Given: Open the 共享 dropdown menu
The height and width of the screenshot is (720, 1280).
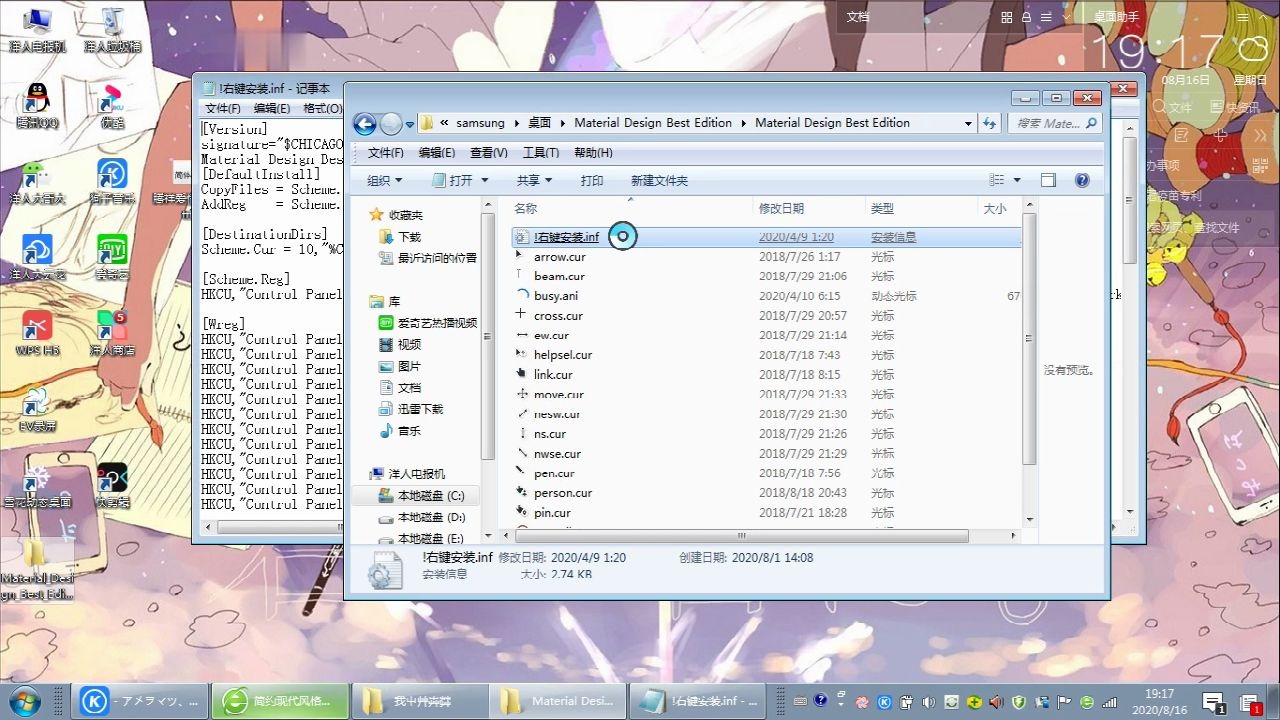Looking at the screenshot, I should click(534, 180).
